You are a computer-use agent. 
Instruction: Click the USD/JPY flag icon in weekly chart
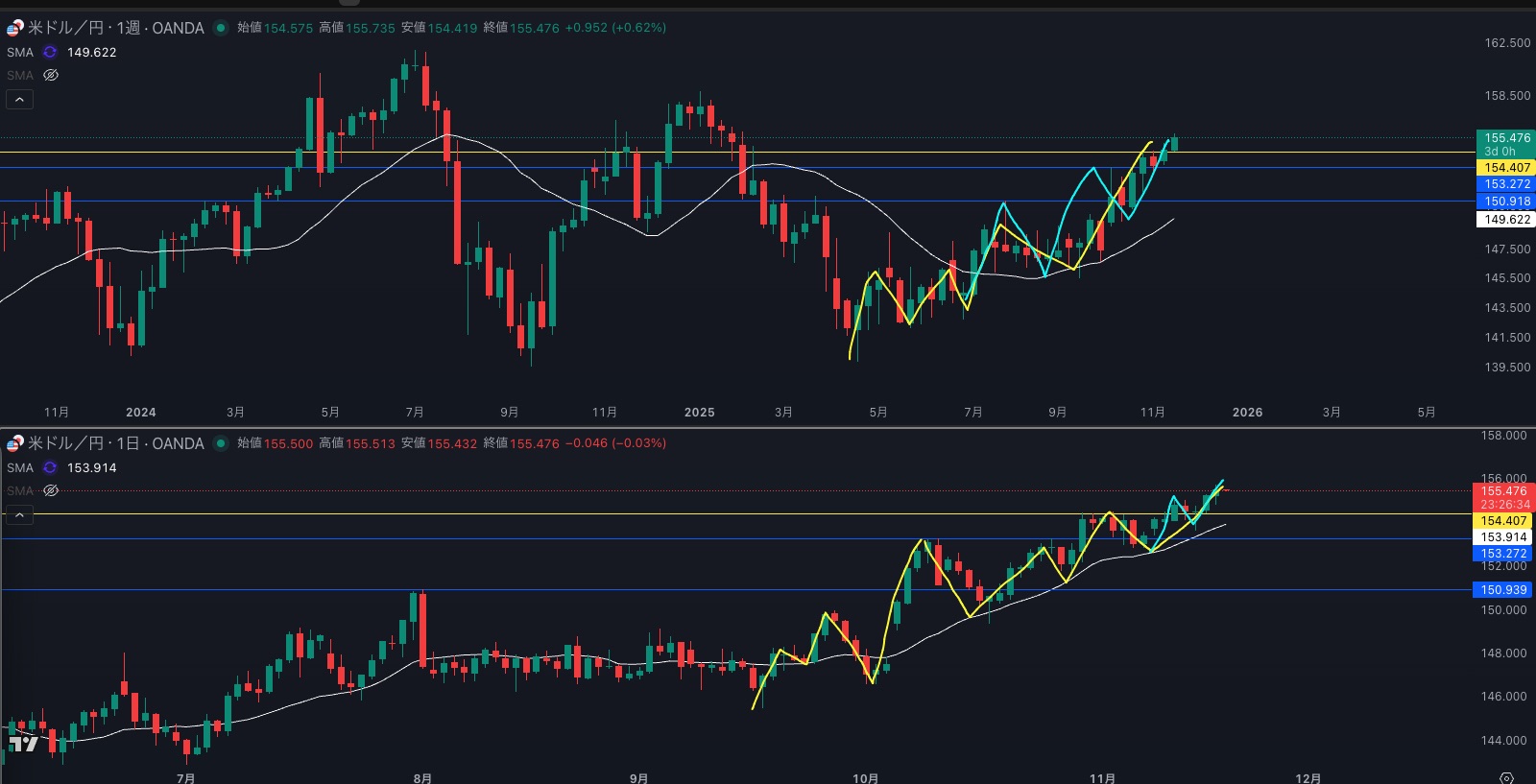(14, 28)
